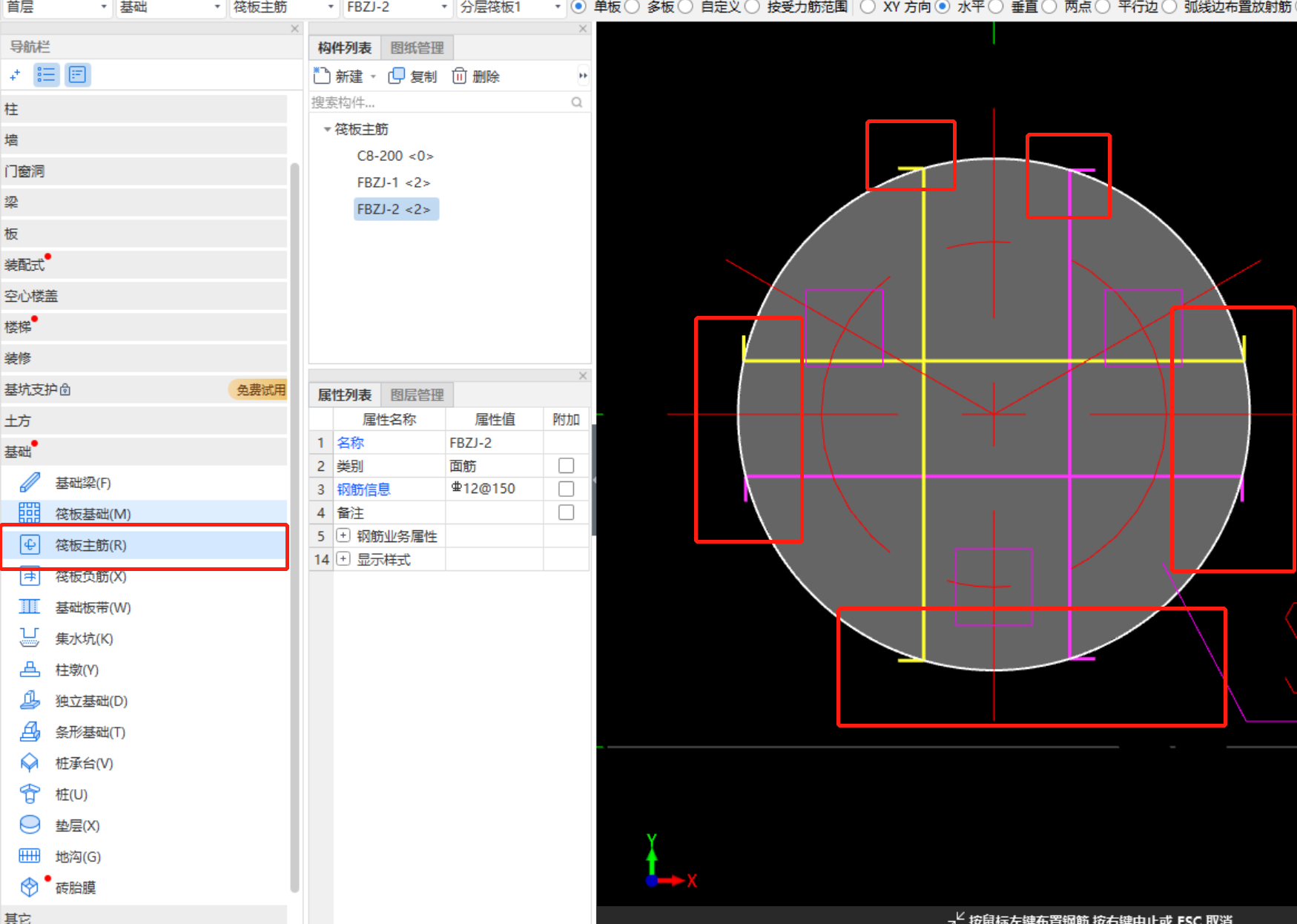This screenshot has width=1297, height=924.
Task: Click the lock icon beside 基坑支护
Action: pos(65,389)
